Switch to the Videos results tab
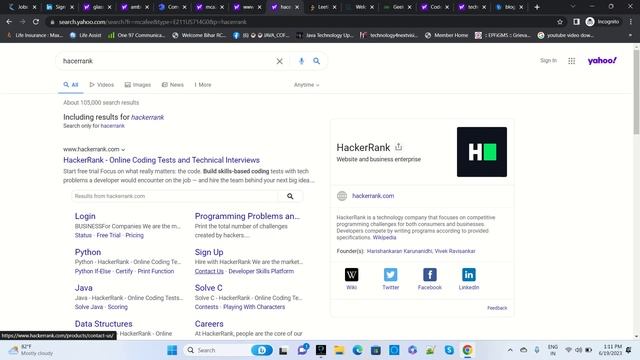Viewport: 640px width, 360px height. (x=102, y=85)
